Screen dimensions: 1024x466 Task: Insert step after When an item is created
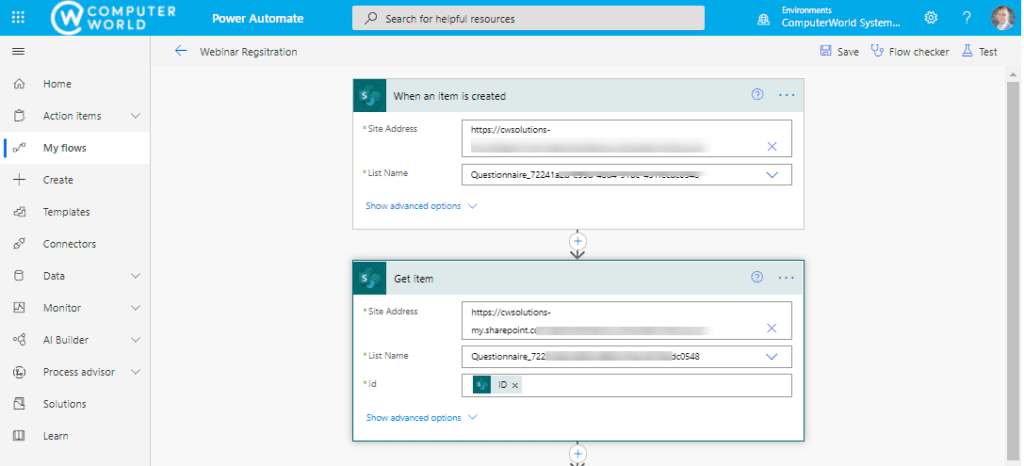(577, 240)
